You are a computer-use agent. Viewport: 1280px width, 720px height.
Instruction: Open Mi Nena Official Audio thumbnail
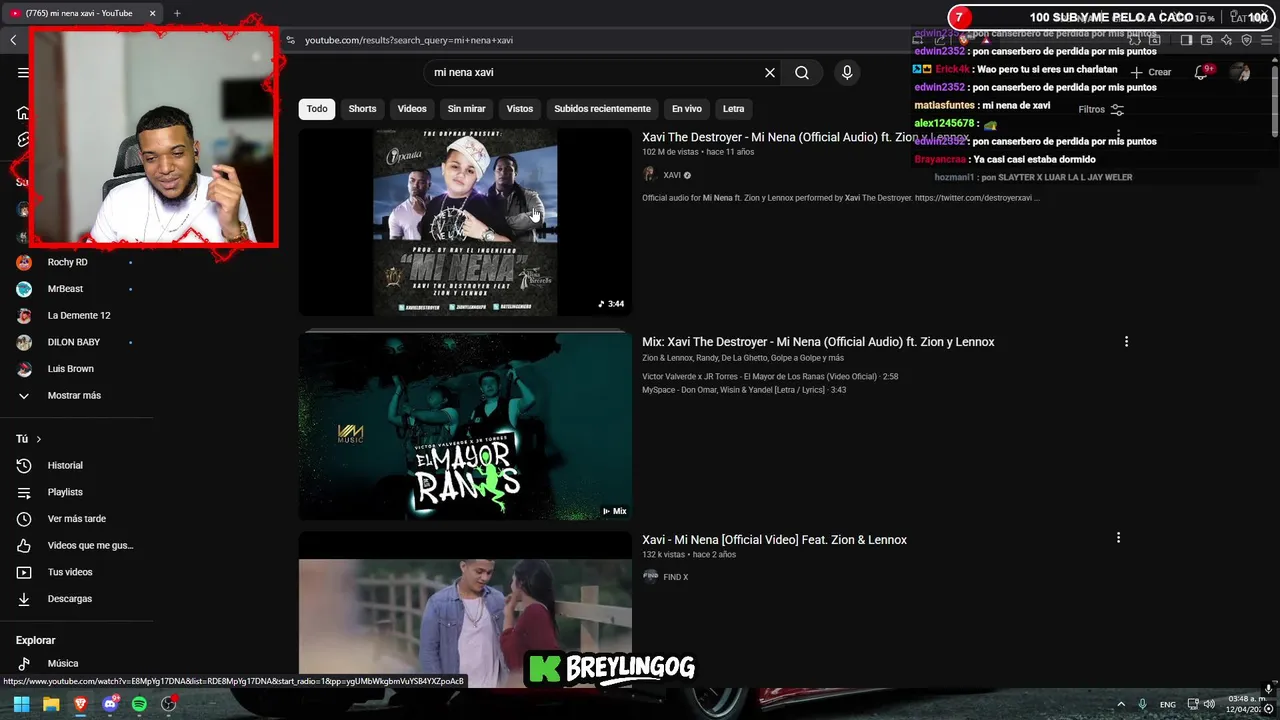465,222
